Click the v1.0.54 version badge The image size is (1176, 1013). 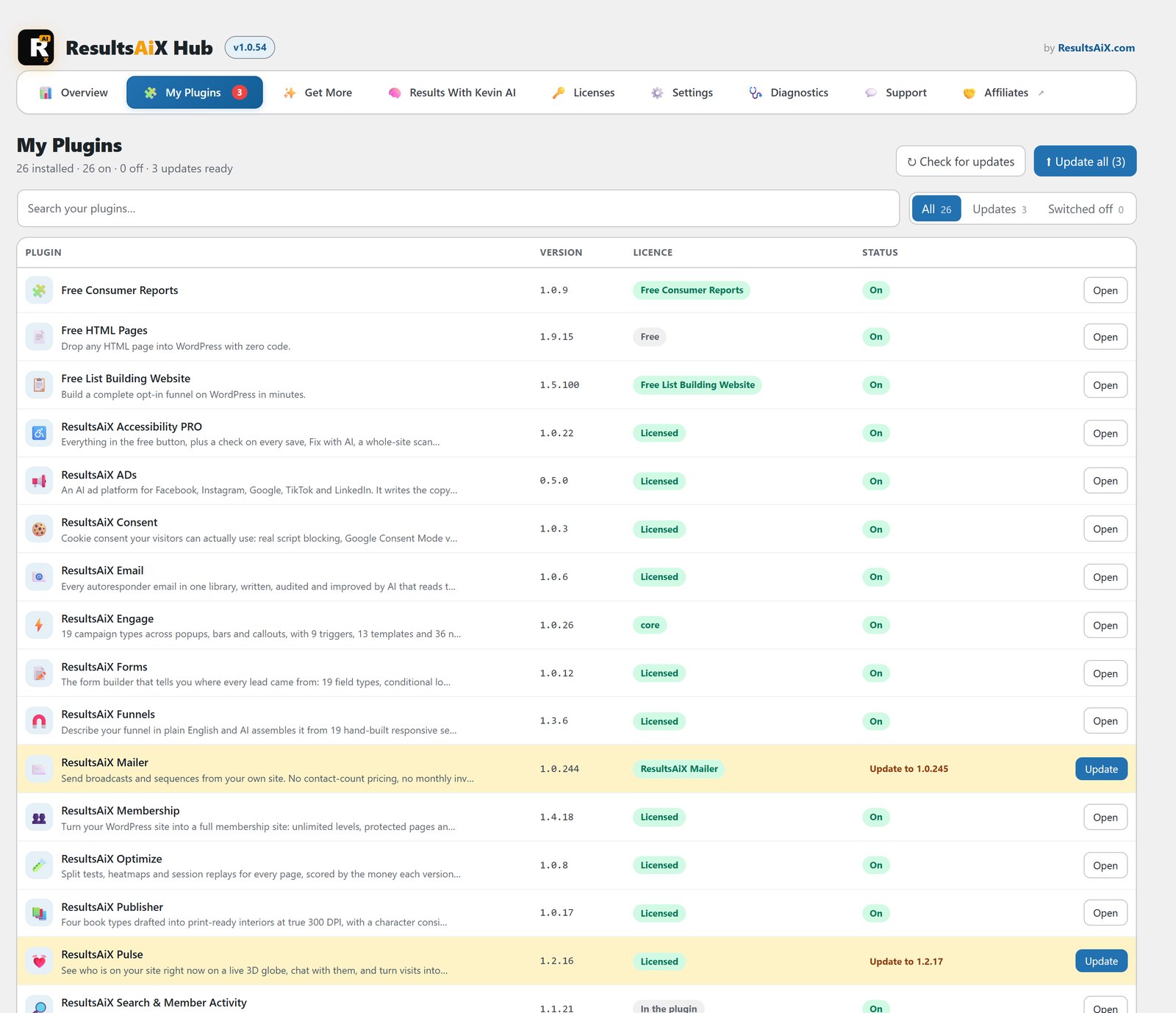[x=250, y=47]
